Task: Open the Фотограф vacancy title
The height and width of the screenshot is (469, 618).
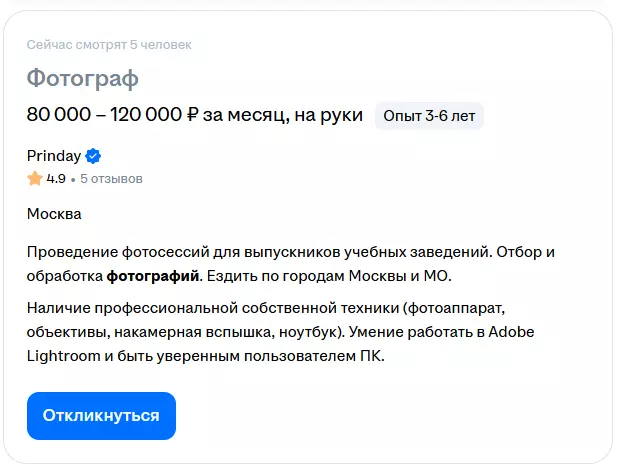Action: pos(82,78)
